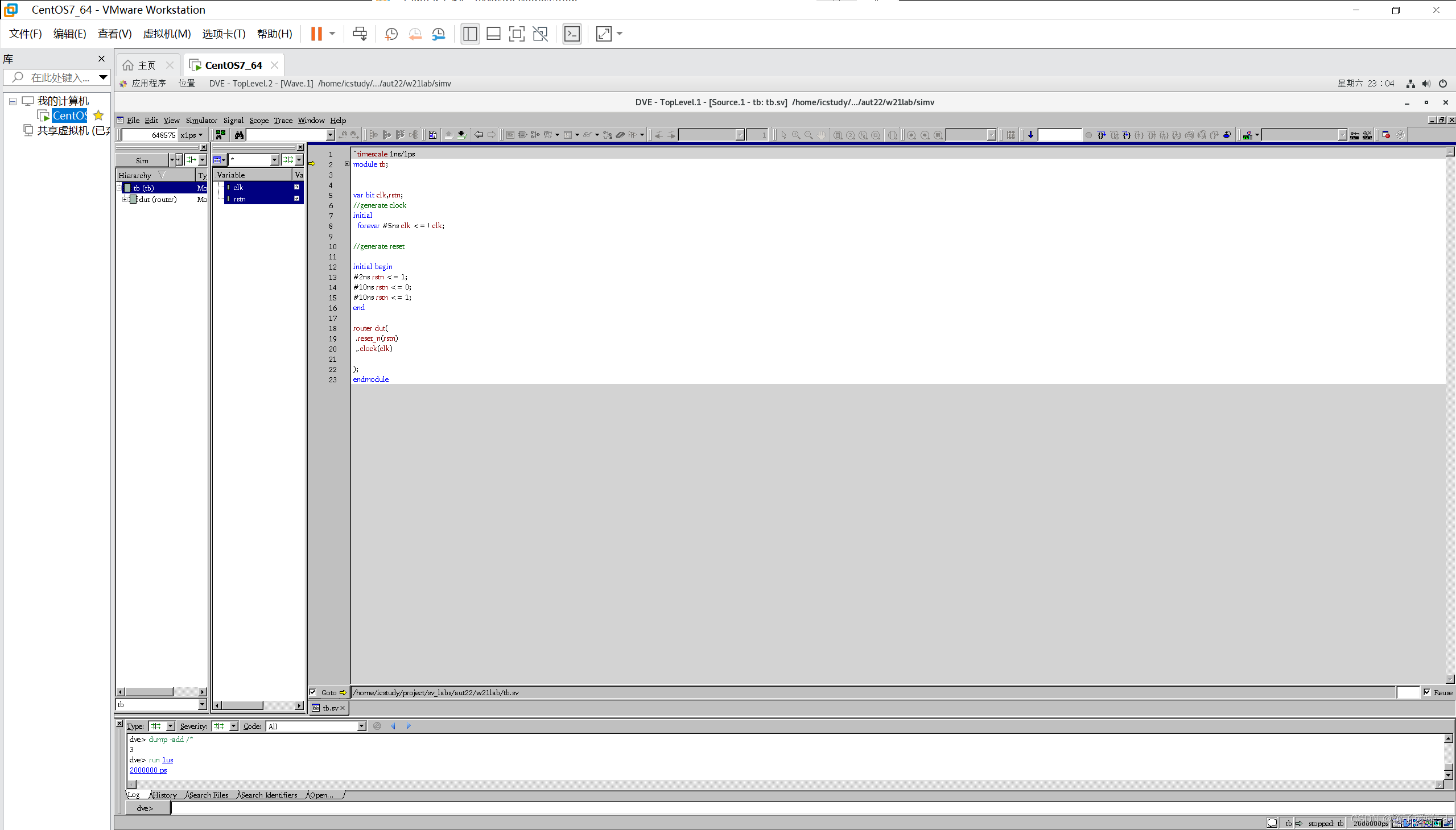Click the 2000000 ps link in console
The width and height of the screenshot is (1456, 830).
click(149, 770)
